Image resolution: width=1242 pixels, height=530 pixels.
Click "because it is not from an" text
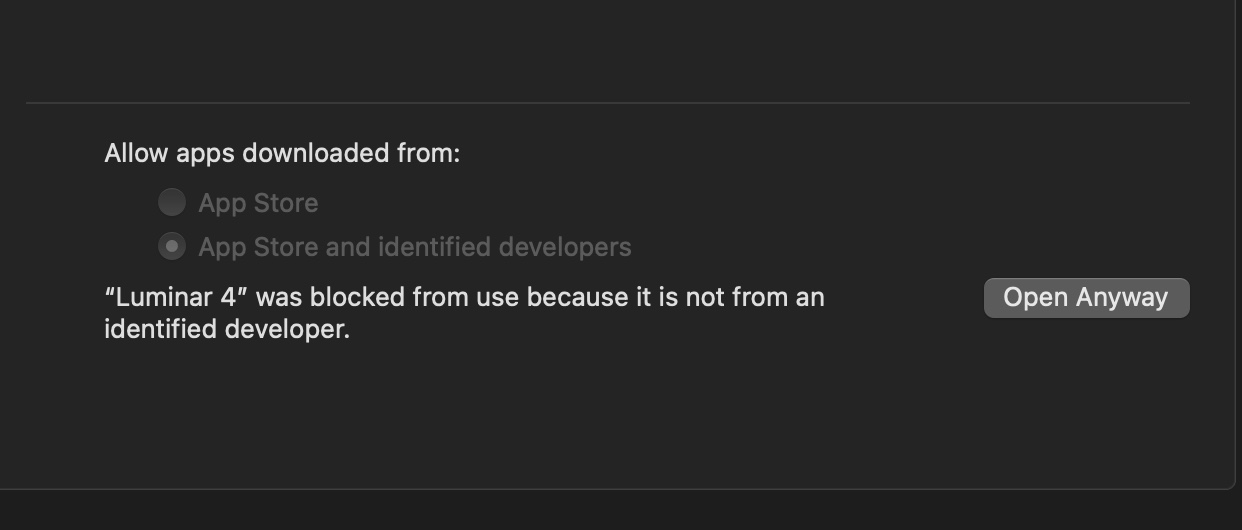[x=675, y=297]
